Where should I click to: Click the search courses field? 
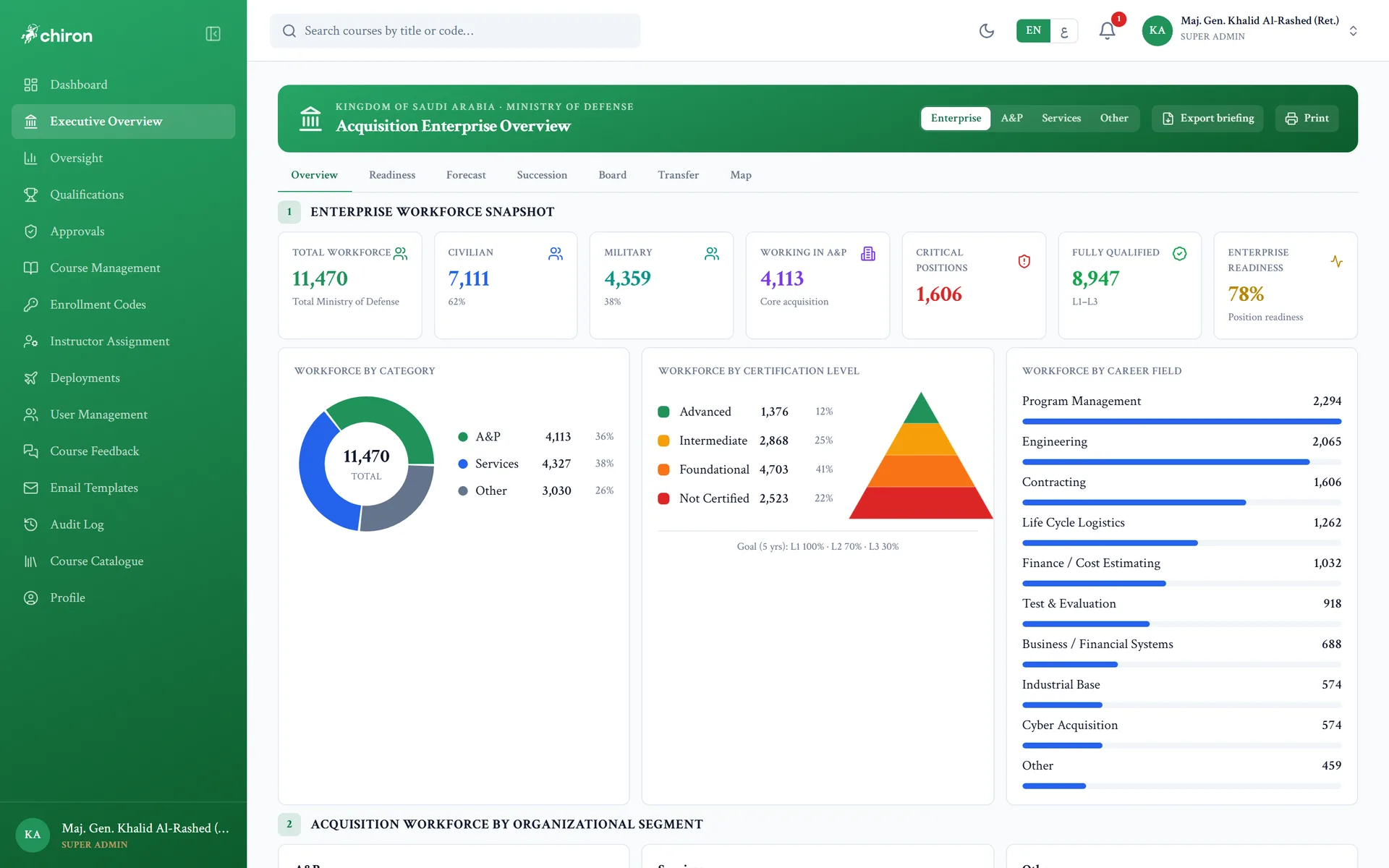click(x=455, y=30)
